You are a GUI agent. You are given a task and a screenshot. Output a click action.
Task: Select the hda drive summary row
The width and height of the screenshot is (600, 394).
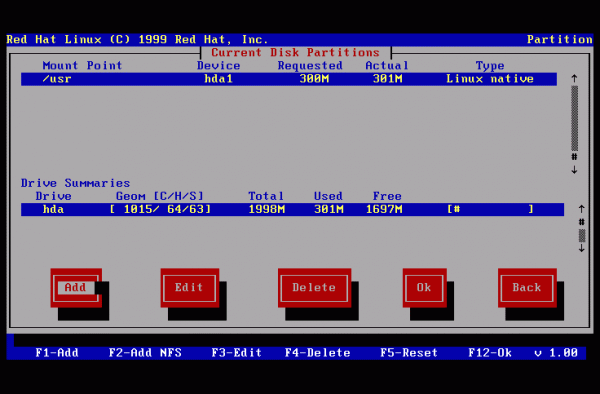[292, 210]
